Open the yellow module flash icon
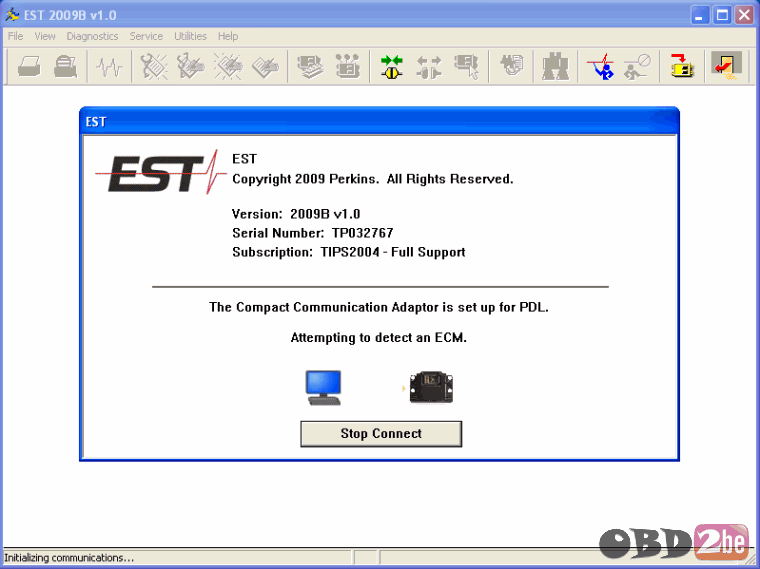Image resolution: width=760 pixels, height=569 pixels. coord(682,66)
